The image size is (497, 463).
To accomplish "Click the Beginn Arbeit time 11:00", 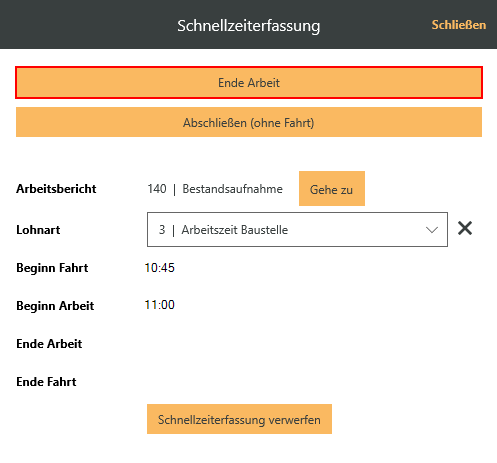I will pos(159,305).
